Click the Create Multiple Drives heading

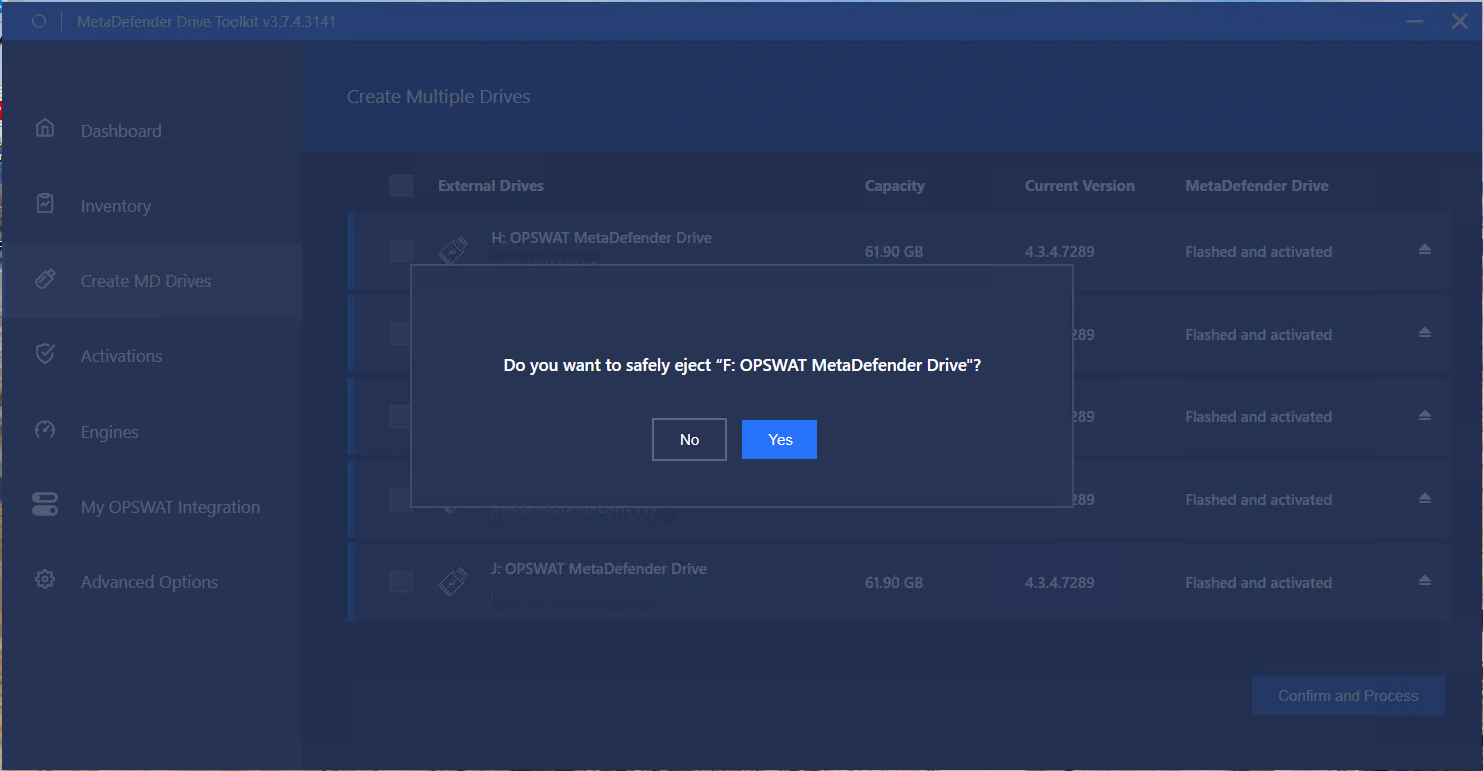point(439,97)
